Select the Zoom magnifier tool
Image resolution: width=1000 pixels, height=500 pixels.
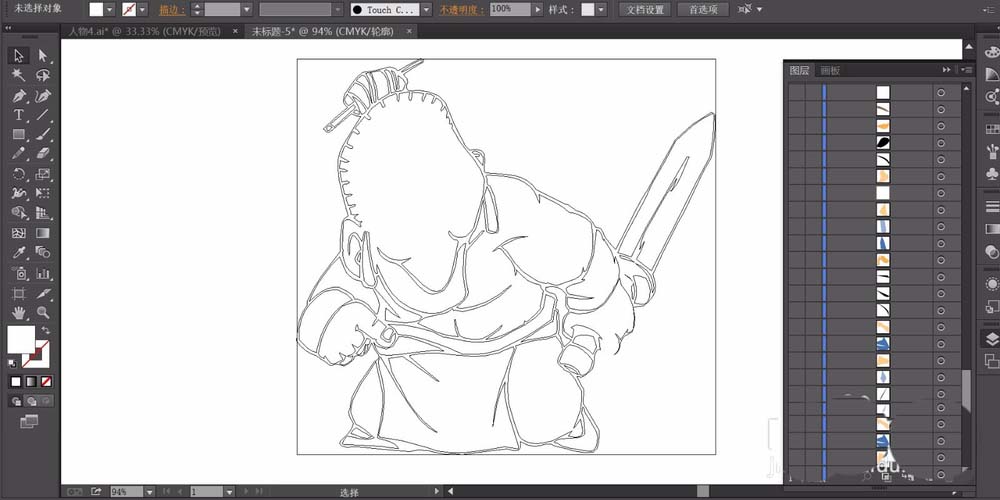(43, 312)
